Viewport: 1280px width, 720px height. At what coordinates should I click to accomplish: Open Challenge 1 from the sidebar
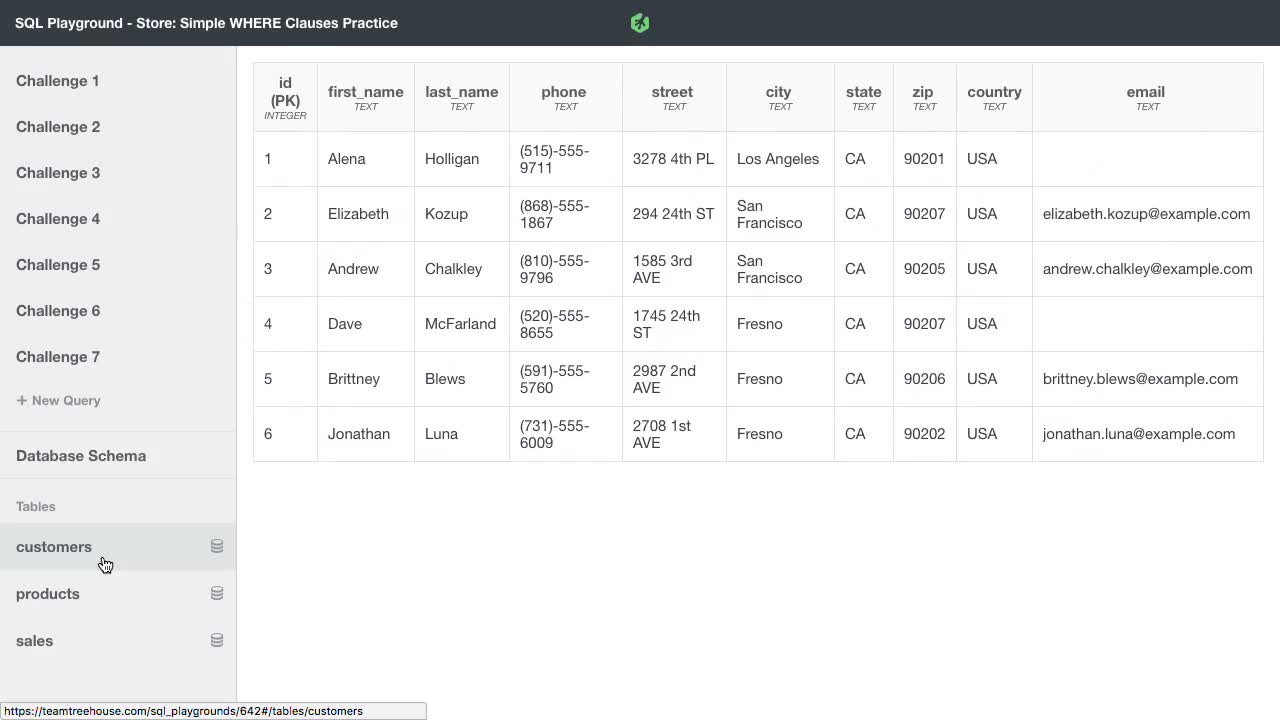(57, 81)
